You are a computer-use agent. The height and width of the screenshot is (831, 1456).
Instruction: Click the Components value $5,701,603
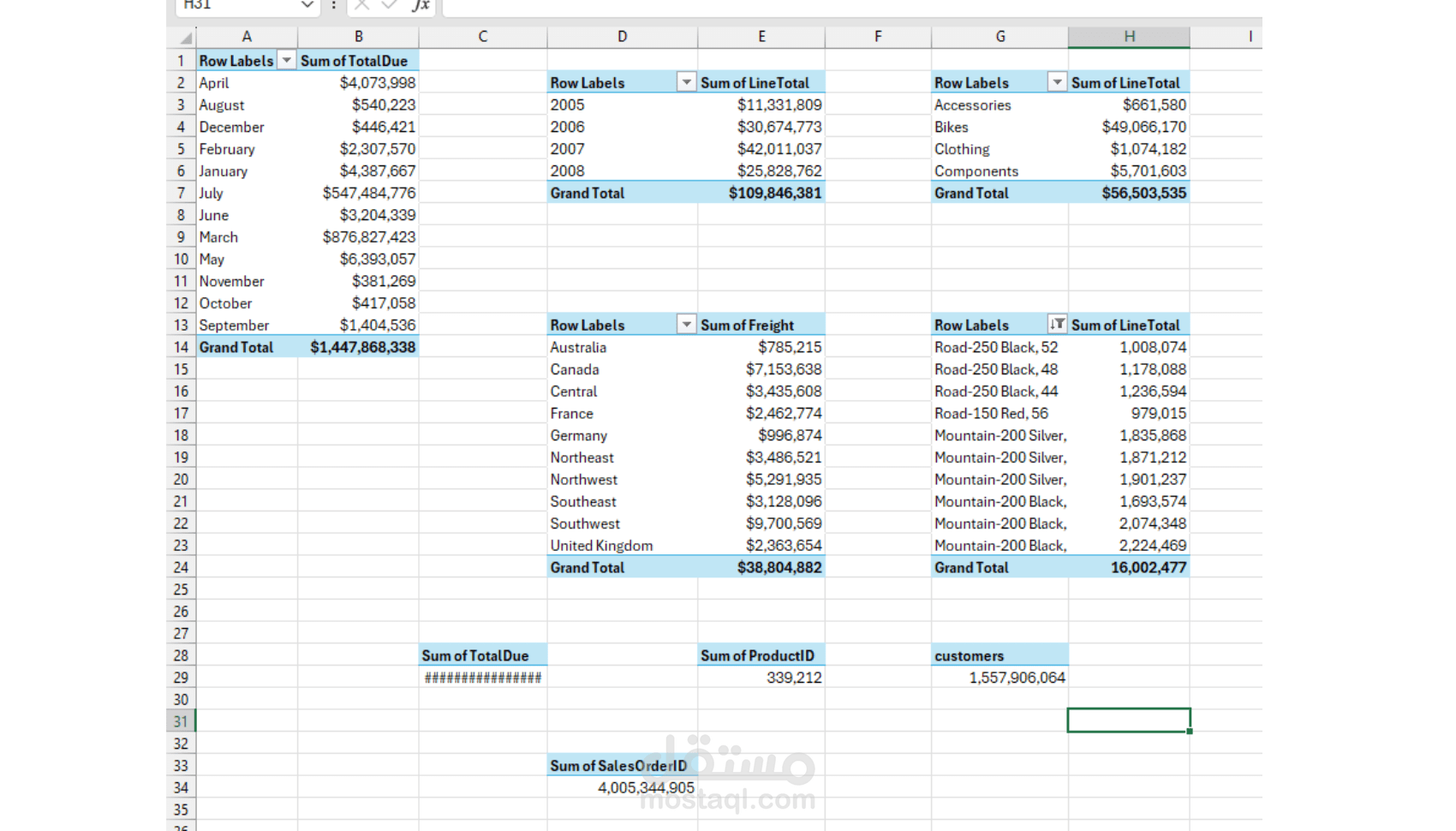[x=1129, y=170]
